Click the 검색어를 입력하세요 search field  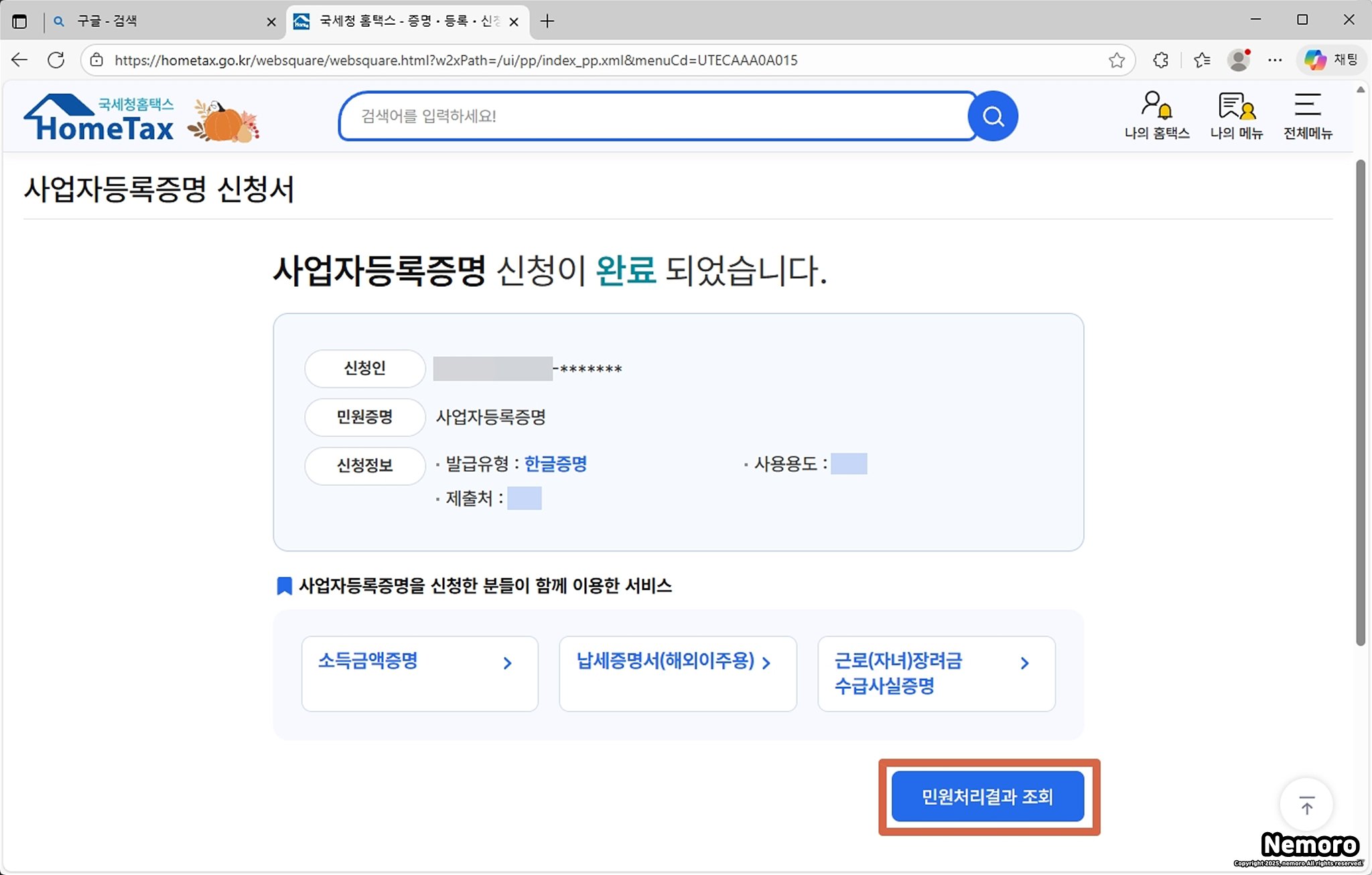(x=657, y=117)
